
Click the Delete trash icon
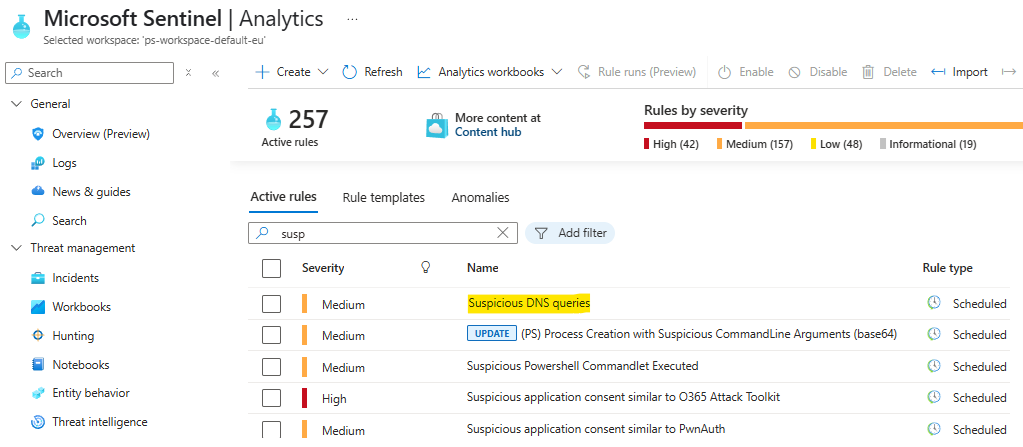click(x=868, y=72)
